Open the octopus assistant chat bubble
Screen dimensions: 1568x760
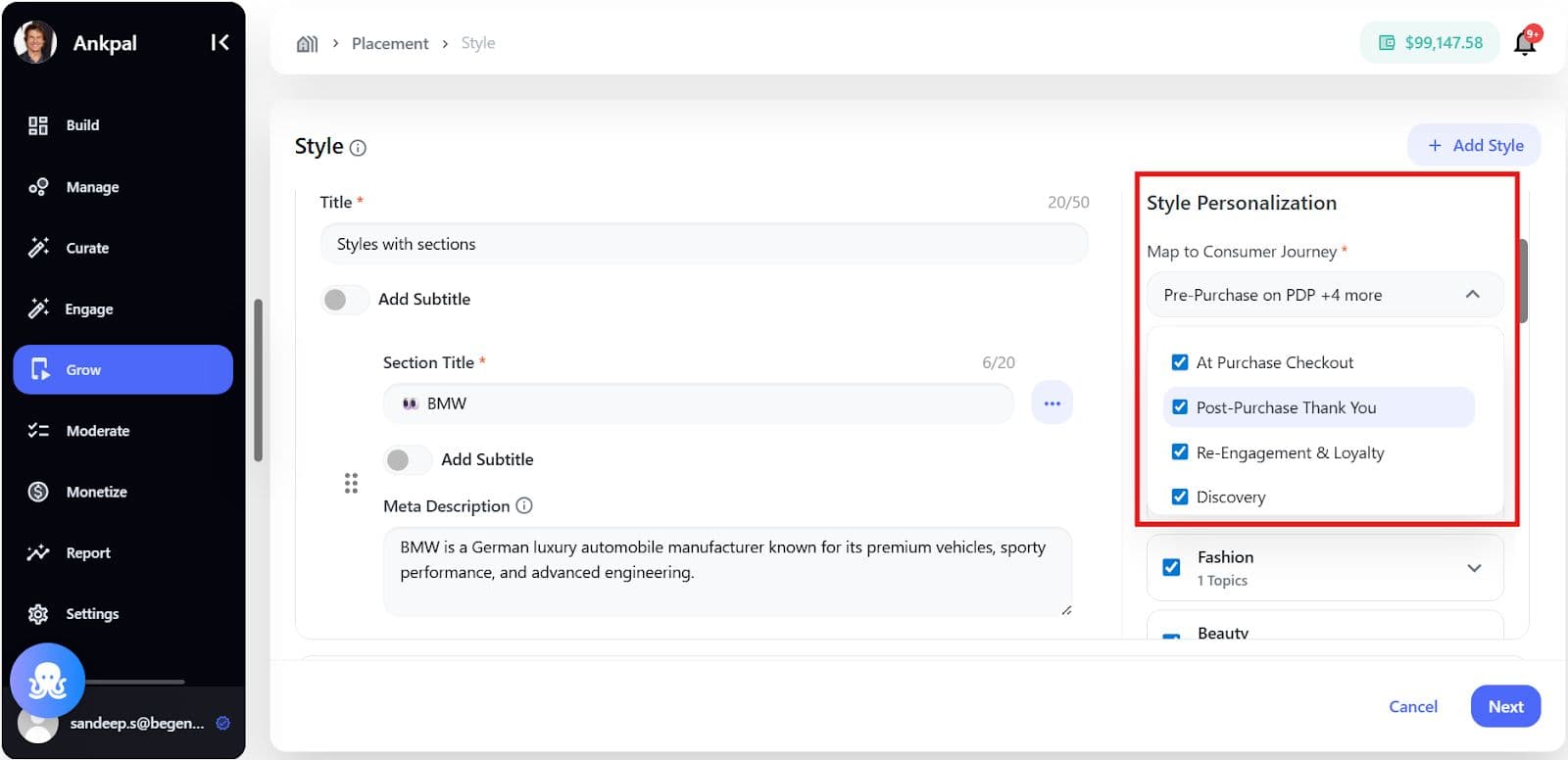(47, 681)
